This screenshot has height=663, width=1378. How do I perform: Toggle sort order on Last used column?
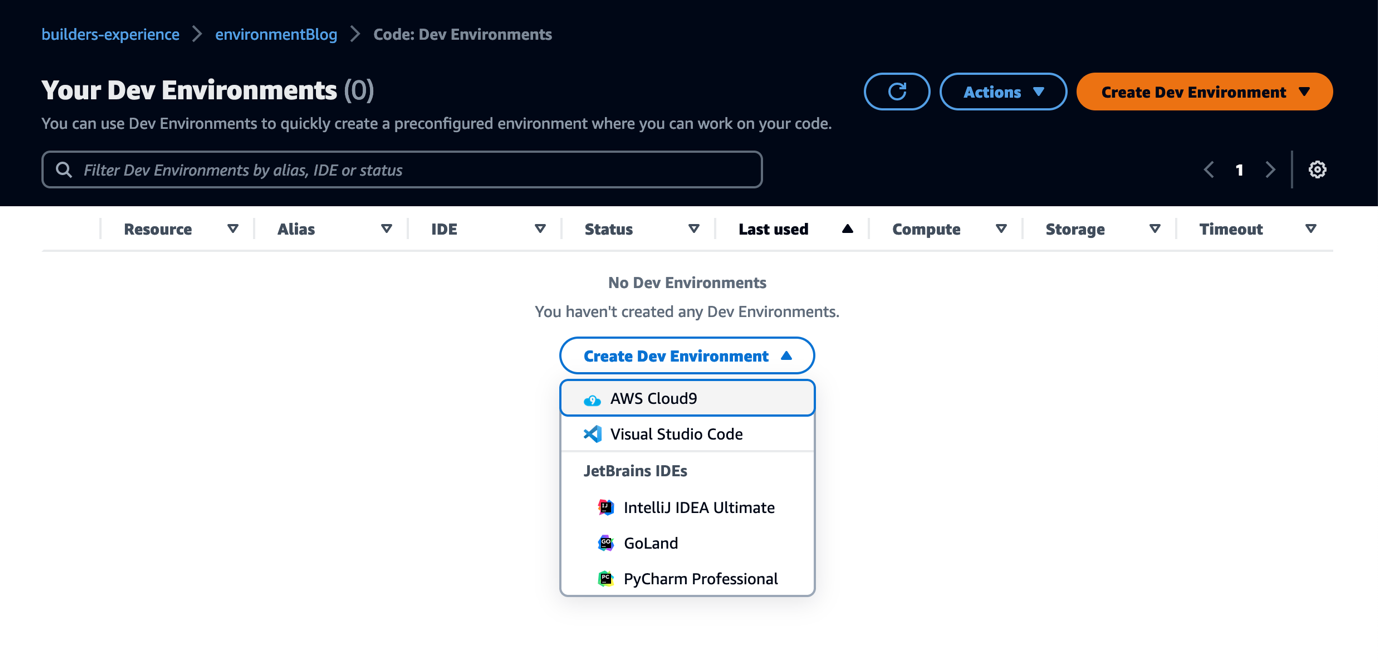click(x=847, y=228)
